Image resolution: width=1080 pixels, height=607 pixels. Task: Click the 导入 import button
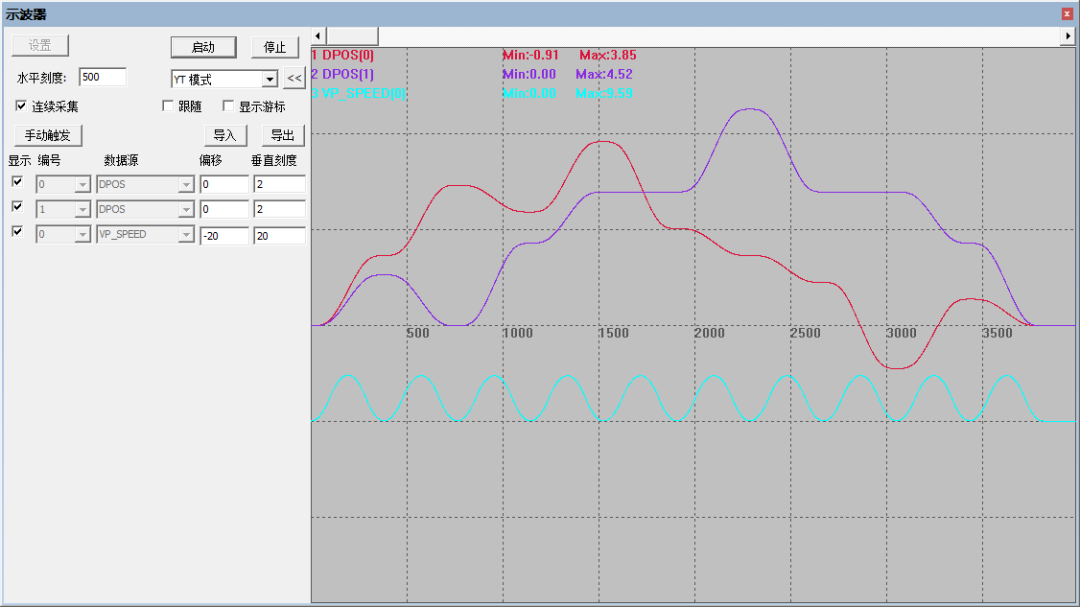point(225,135)
